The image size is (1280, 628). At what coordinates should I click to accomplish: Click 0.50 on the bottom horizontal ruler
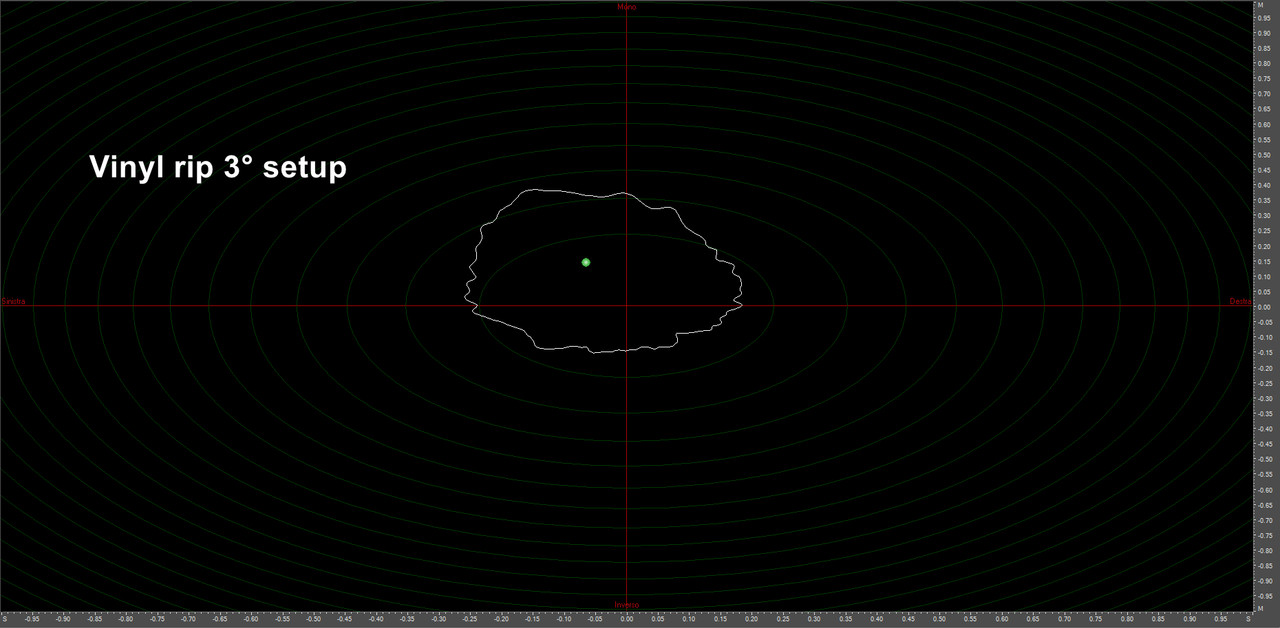tap(940, 620)
